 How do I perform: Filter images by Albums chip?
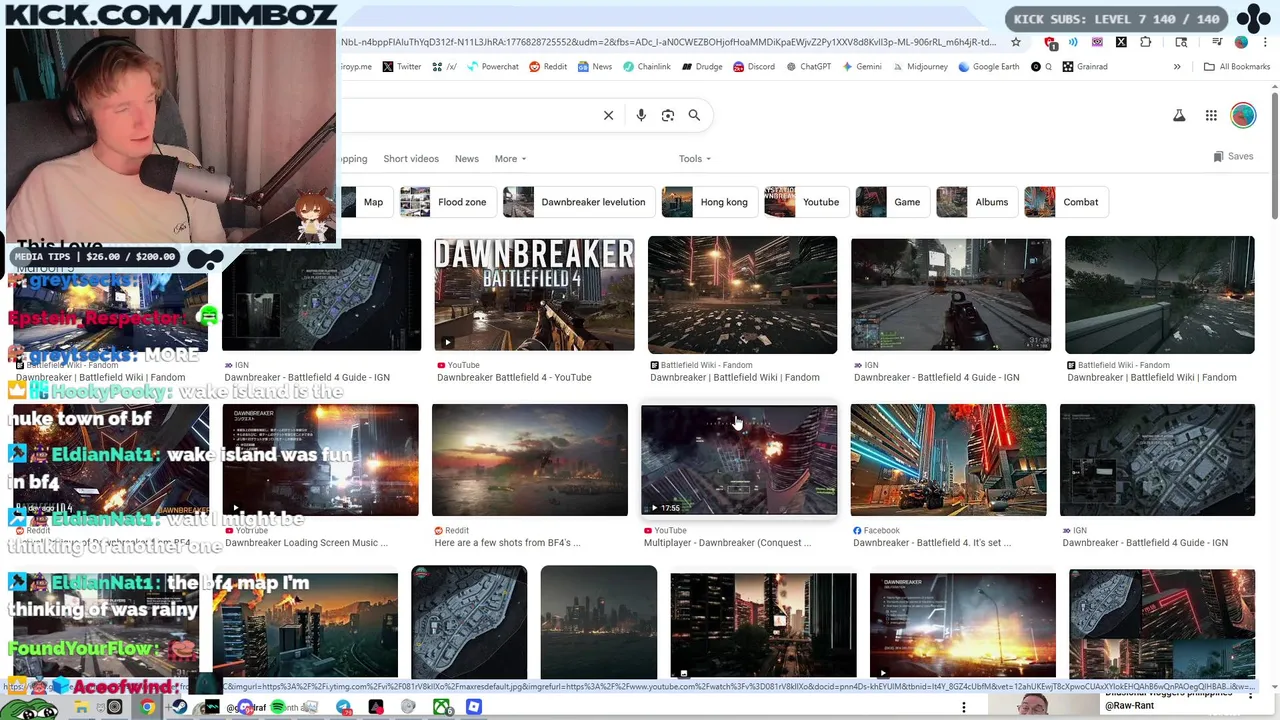pos(976,202)
